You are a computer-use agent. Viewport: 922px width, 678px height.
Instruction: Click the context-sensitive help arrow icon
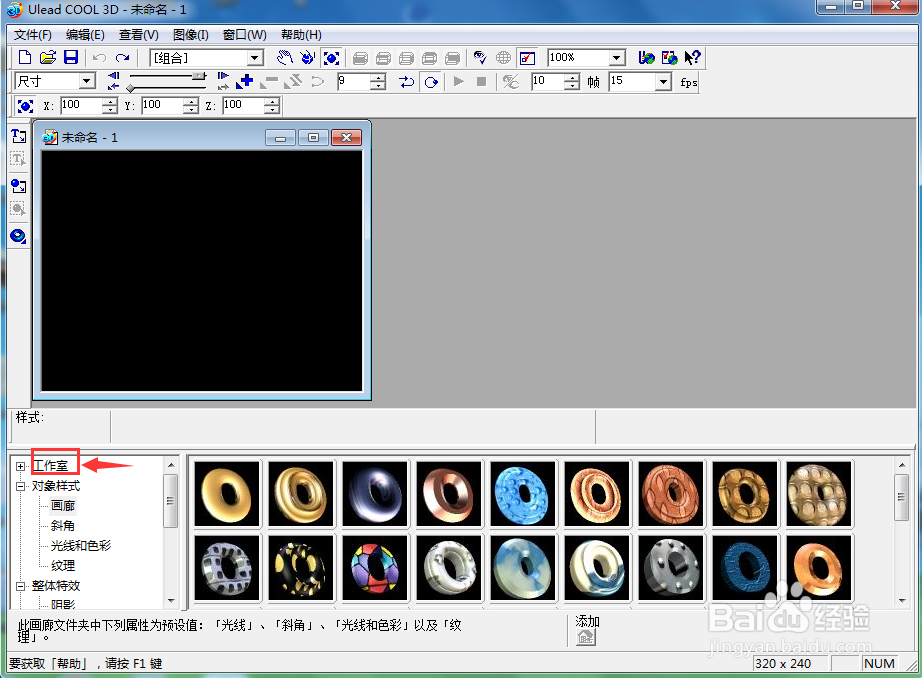click(692, 58)
